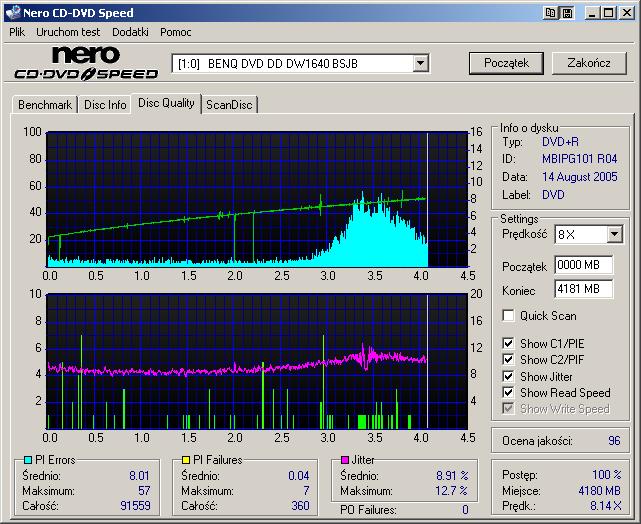Disable Show C1/PIE checkbox

pyautogui.click(x=508, y=343)
